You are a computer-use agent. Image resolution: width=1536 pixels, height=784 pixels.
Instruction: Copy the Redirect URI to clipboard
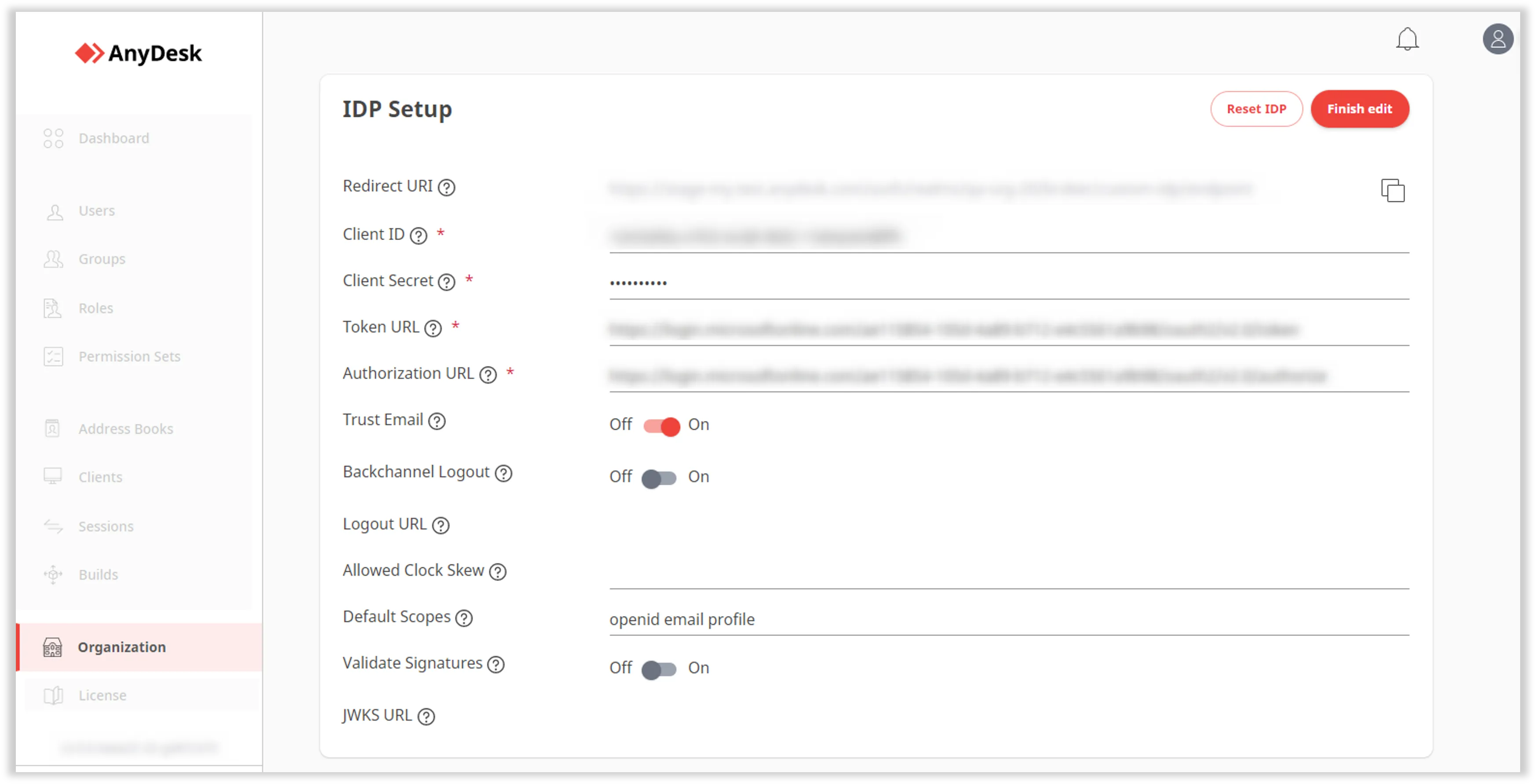(1392, 191)
